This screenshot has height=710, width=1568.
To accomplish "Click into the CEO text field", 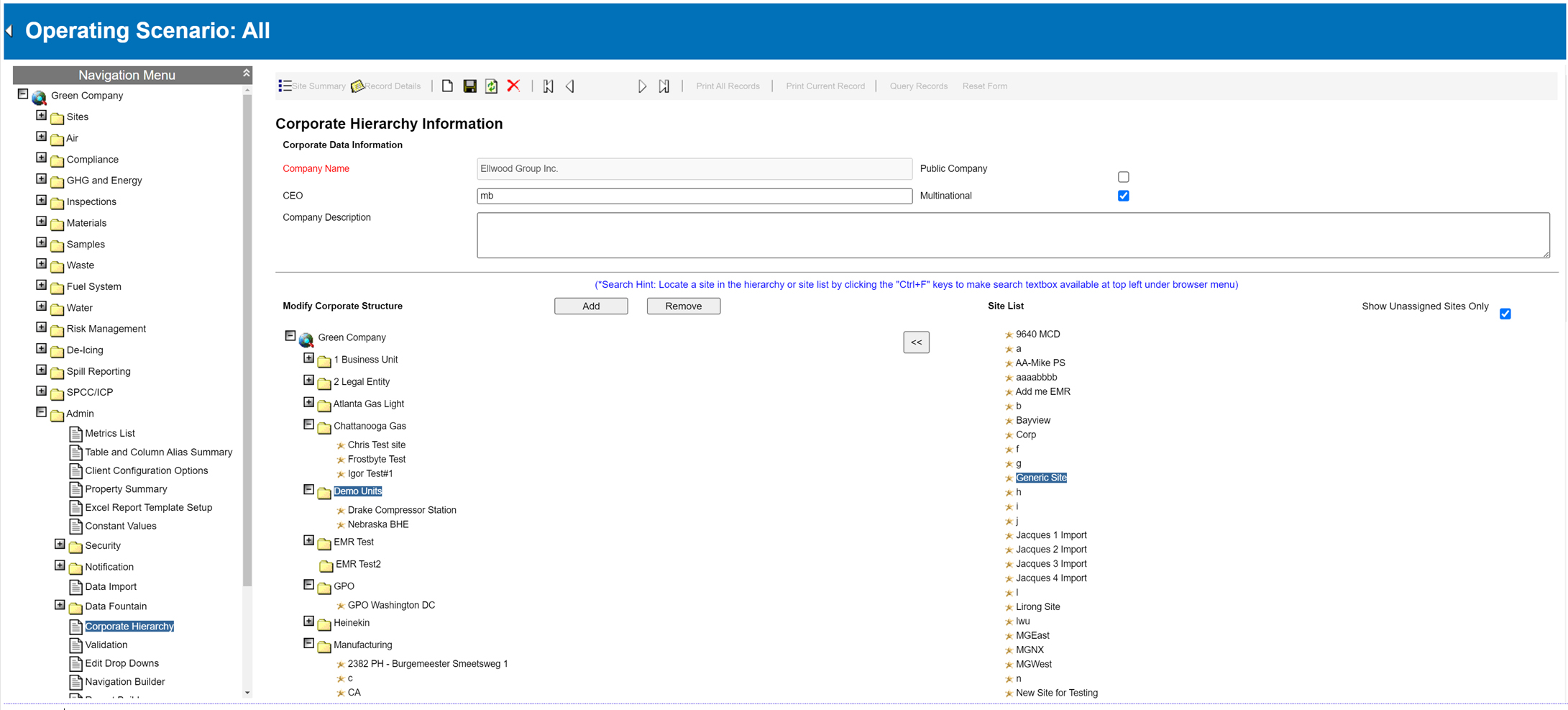I will [694, 196].
